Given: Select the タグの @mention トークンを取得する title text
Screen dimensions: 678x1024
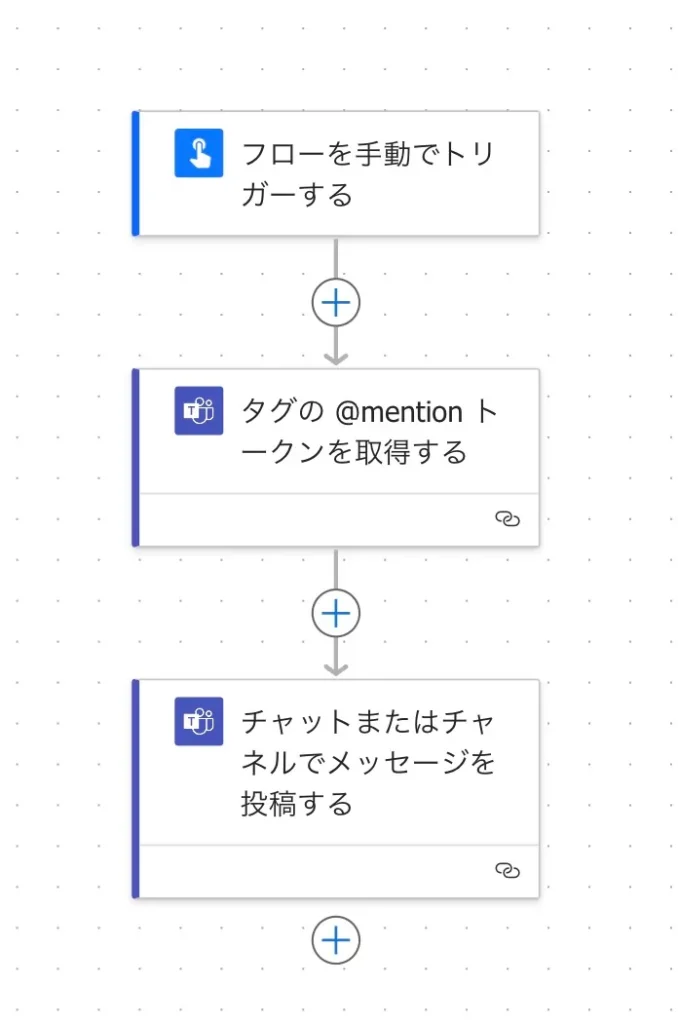Looking at the screenshot, I should [367, 431].
